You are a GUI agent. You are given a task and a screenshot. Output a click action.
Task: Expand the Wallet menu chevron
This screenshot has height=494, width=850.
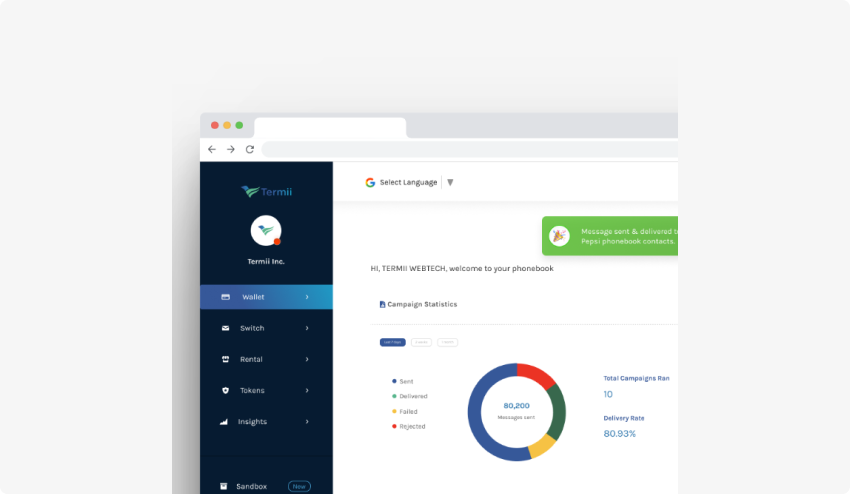pos(307,297)
